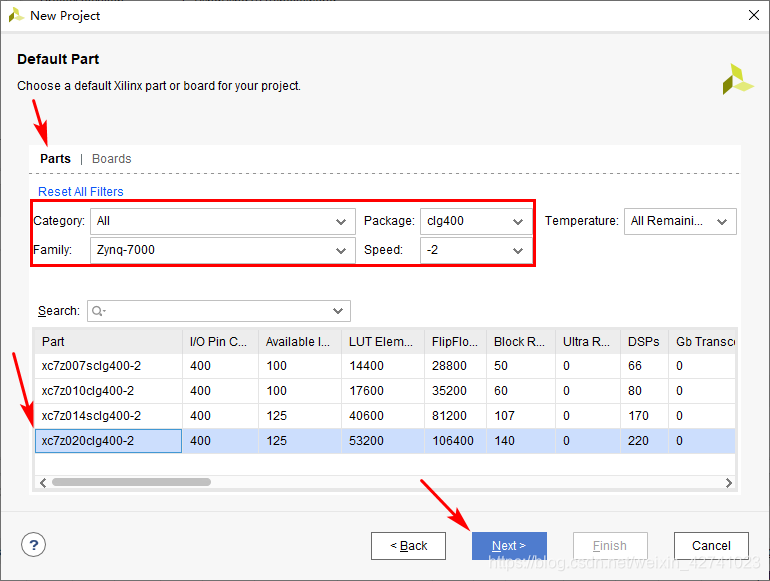Click FlipFlops value 81200
Viewport: 770px width, 581px height.
coord(449,416)
